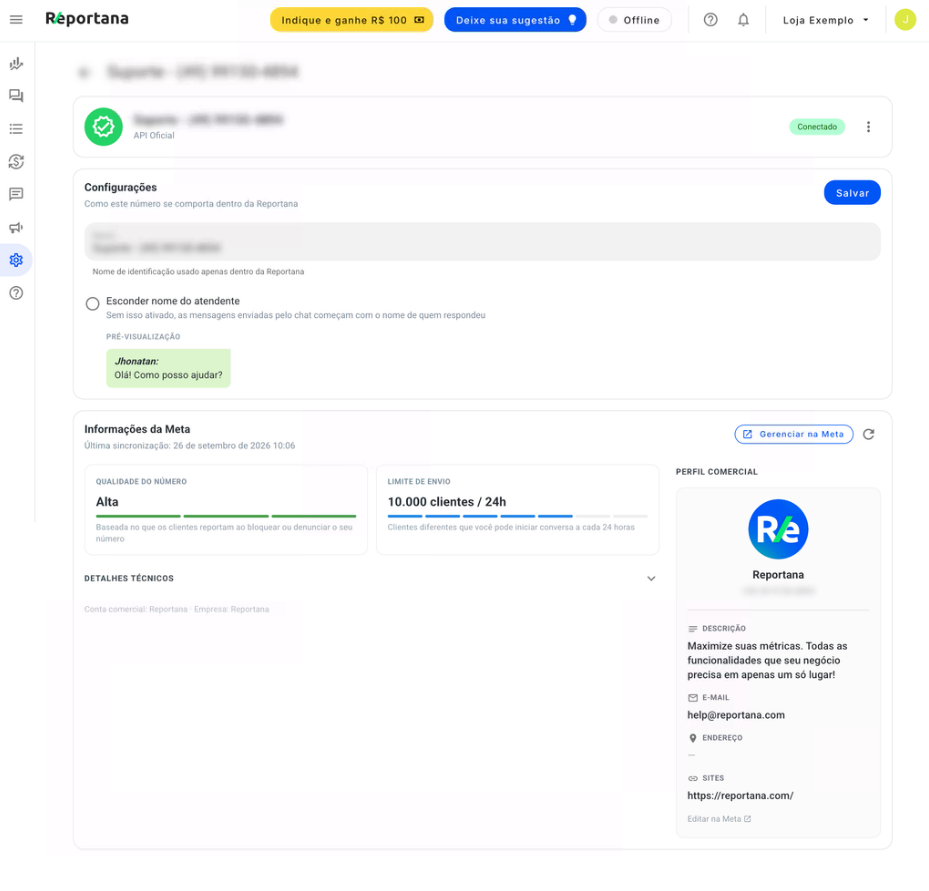Open the three-dot options menu
The height and width of the screenshot is (891, 929).
tap(868, 127)
